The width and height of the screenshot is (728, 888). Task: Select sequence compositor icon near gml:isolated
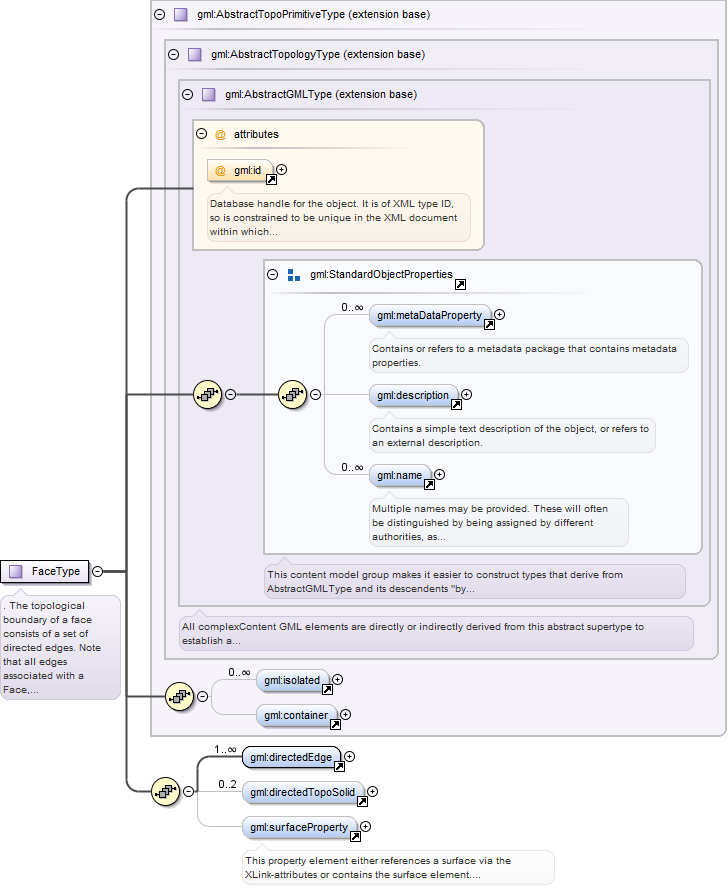[x=180, y=697]
